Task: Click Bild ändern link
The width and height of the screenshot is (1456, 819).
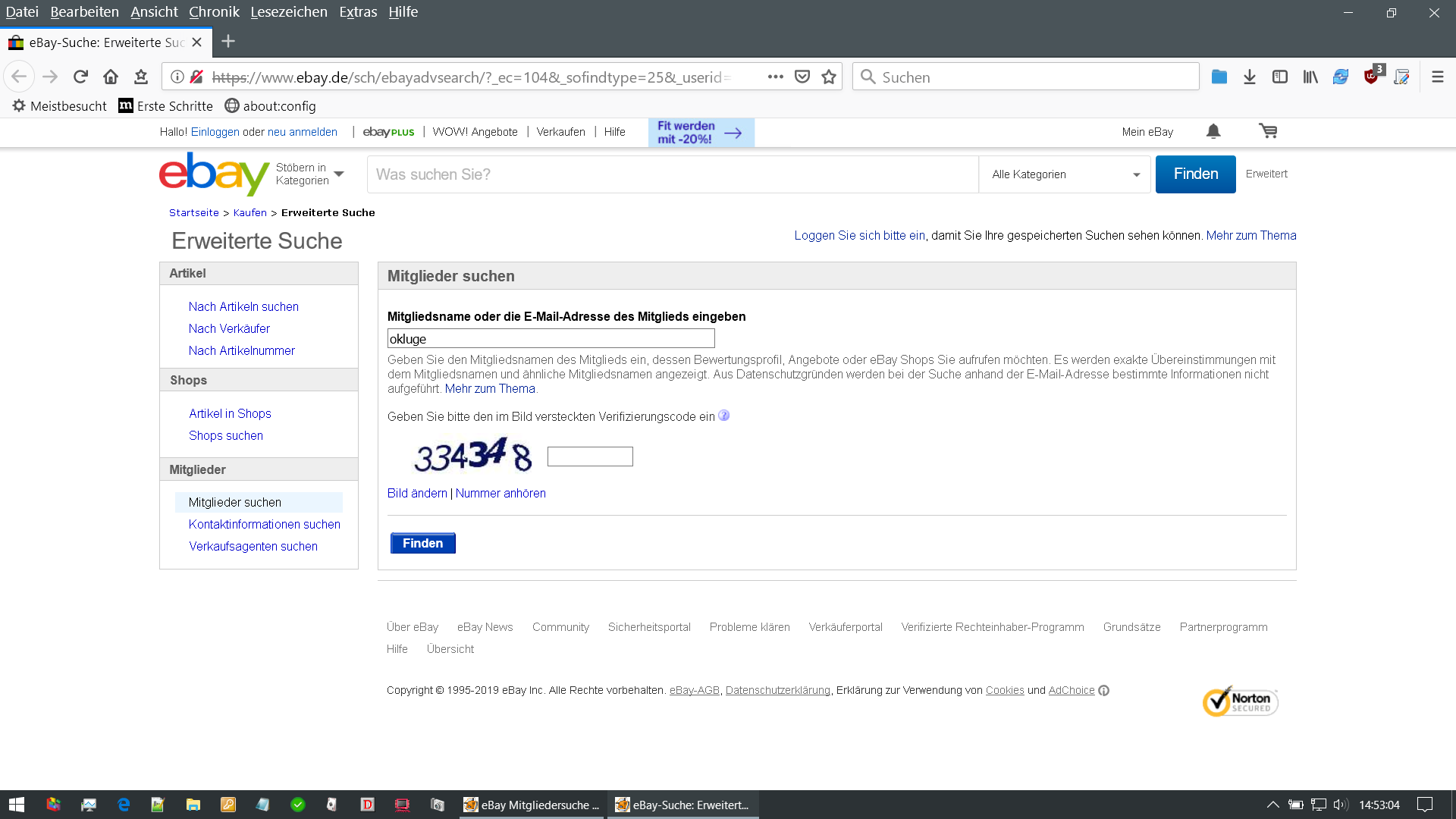Action: click(x=417, y=493)
